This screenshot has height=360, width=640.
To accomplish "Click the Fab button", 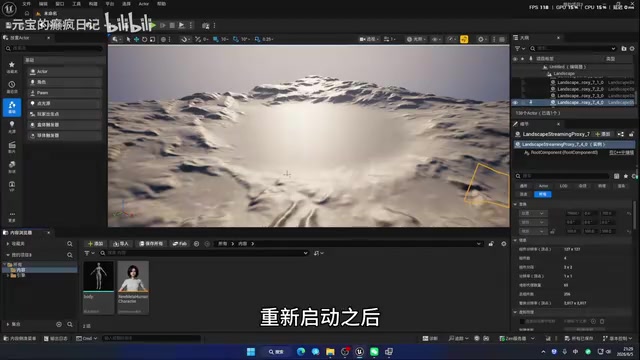I will 180,244.
